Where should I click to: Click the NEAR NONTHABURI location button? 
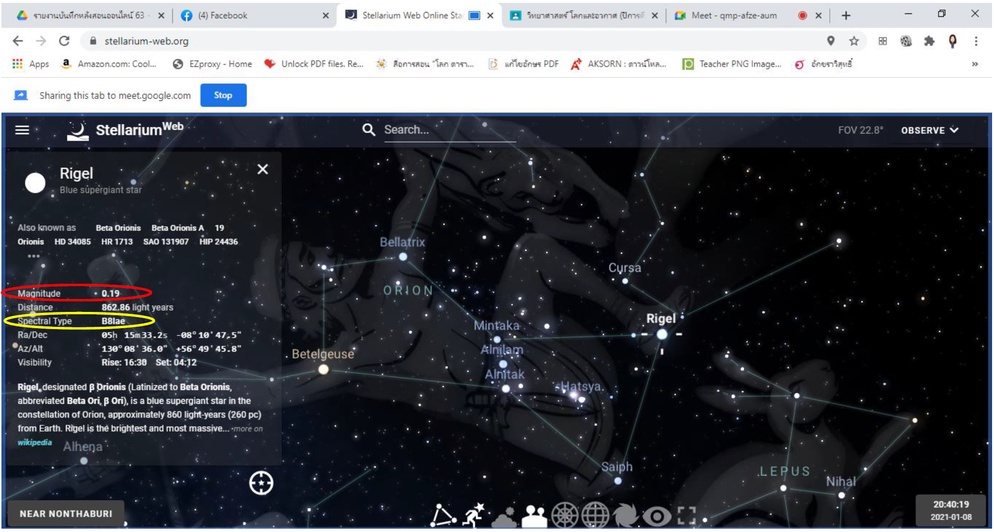coord(66,514)
